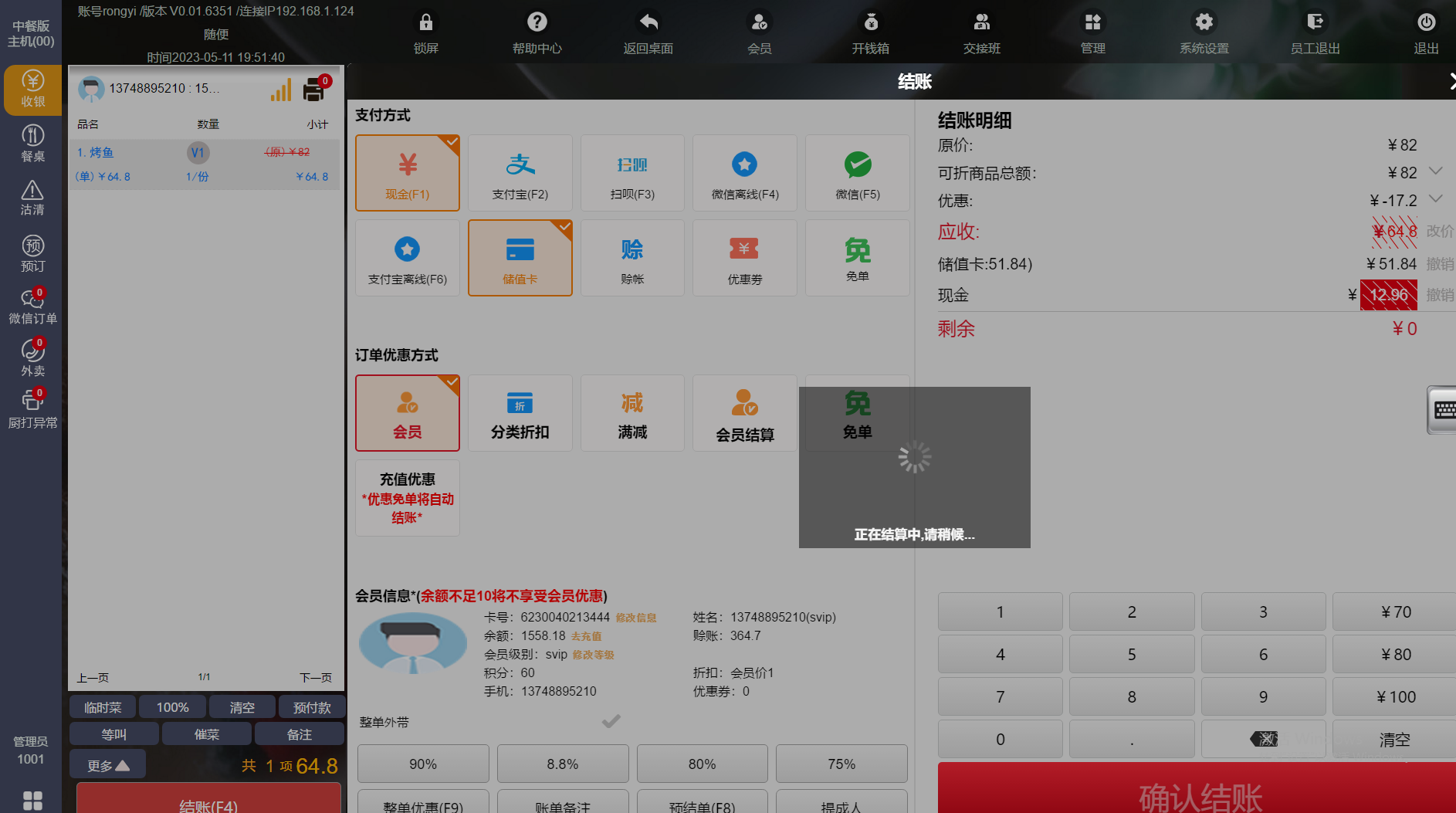The width and height of the screenshot is (1456, 813).
Task: Deselect the stored-value card (储值卡) payment
Action: click(x=520, y=258)
